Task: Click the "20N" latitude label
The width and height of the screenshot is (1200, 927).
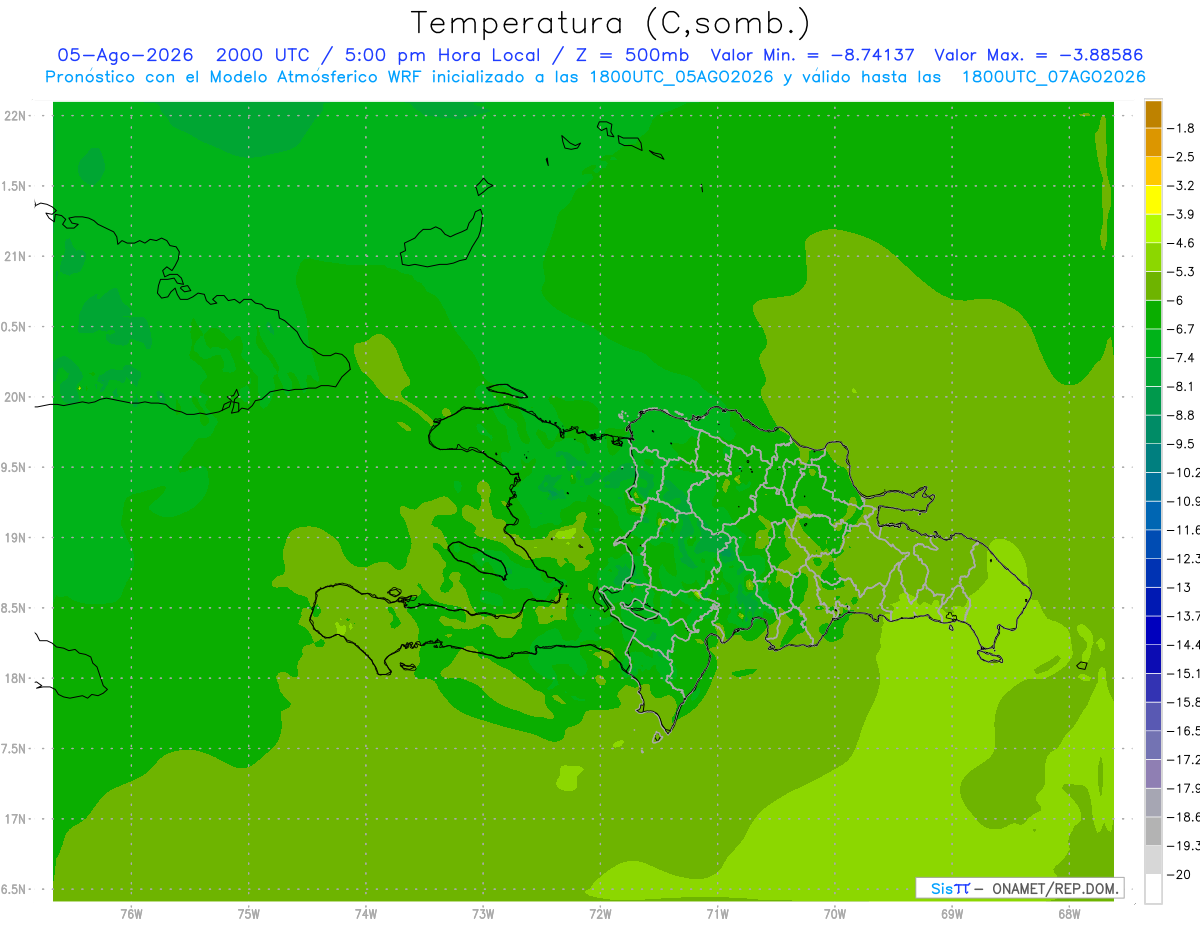Action: [14, 397]
